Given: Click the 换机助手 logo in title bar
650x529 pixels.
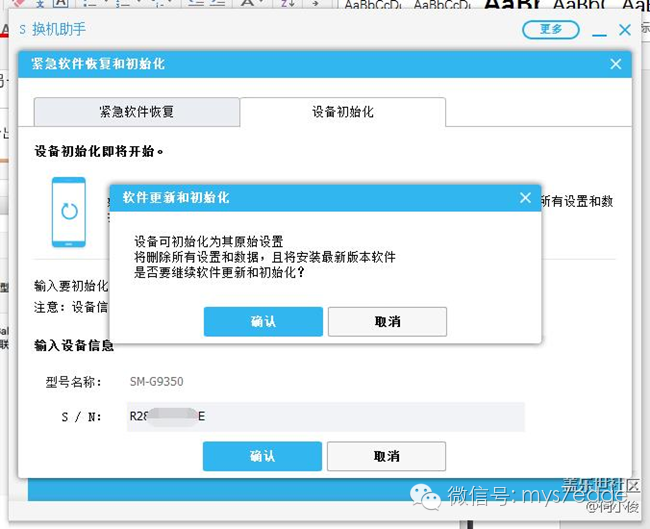Looking at the screenshot, I should pos(22,29).
